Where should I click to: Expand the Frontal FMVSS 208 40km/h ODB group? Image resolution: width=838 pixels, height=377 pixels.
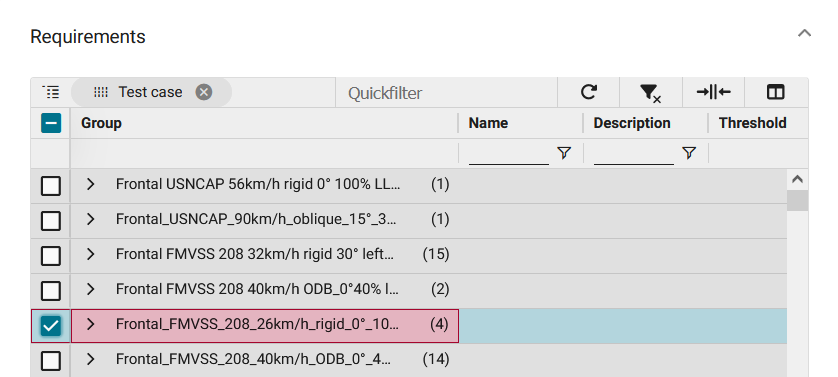click(x=90, y=289)
